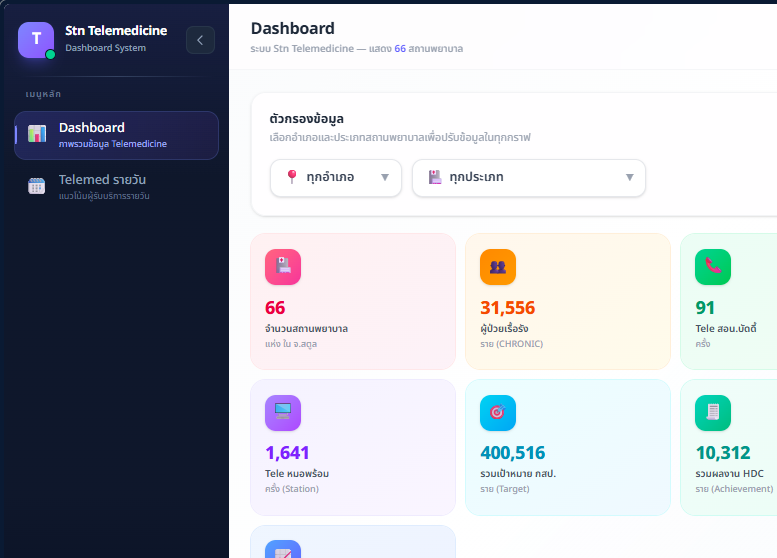This screenshot has height=558, width=777.
Task: Click the แห่ง ใน จ.สตูล caption
Action: 291,344
